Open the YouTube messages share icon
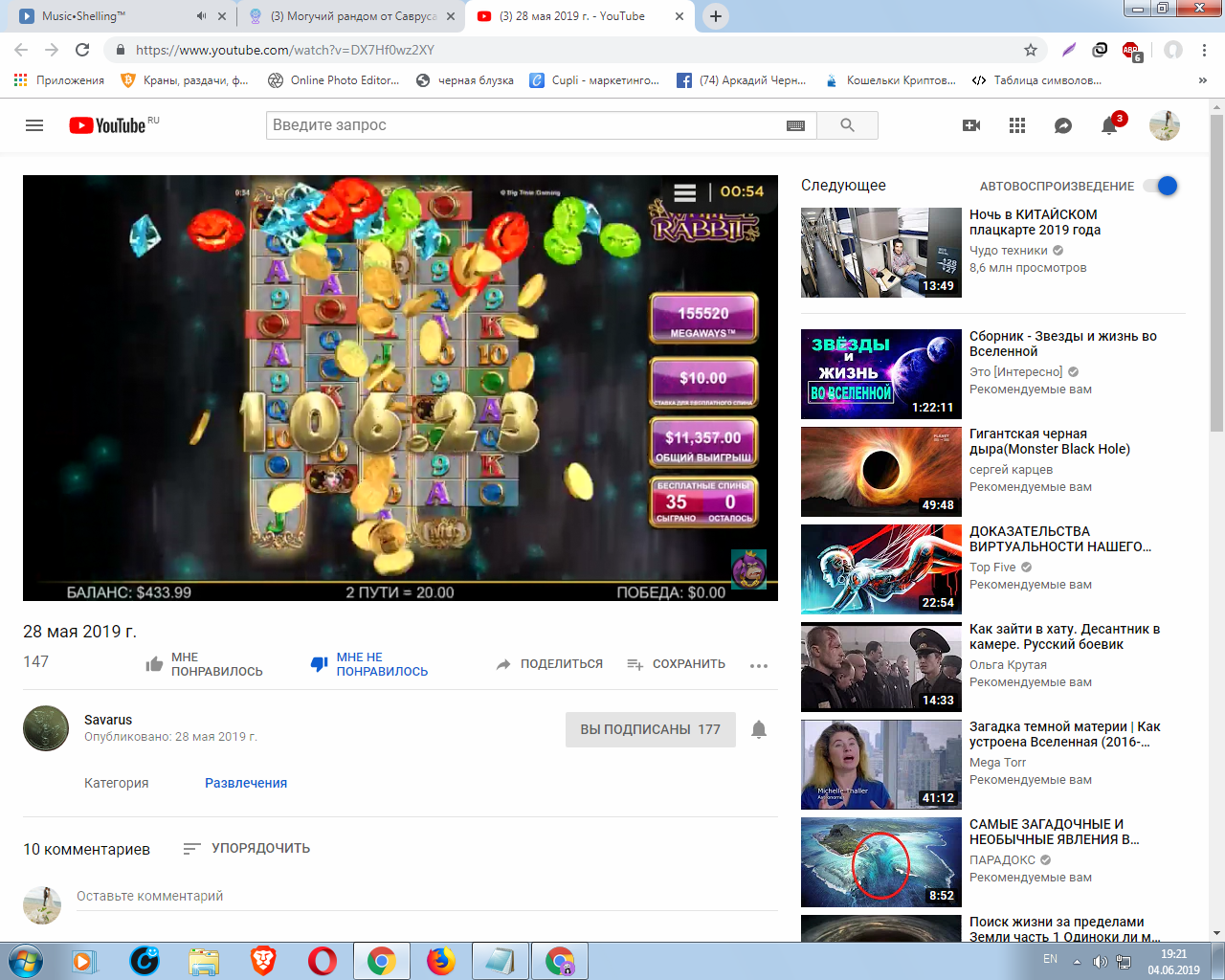 (x=1063, y=125)
